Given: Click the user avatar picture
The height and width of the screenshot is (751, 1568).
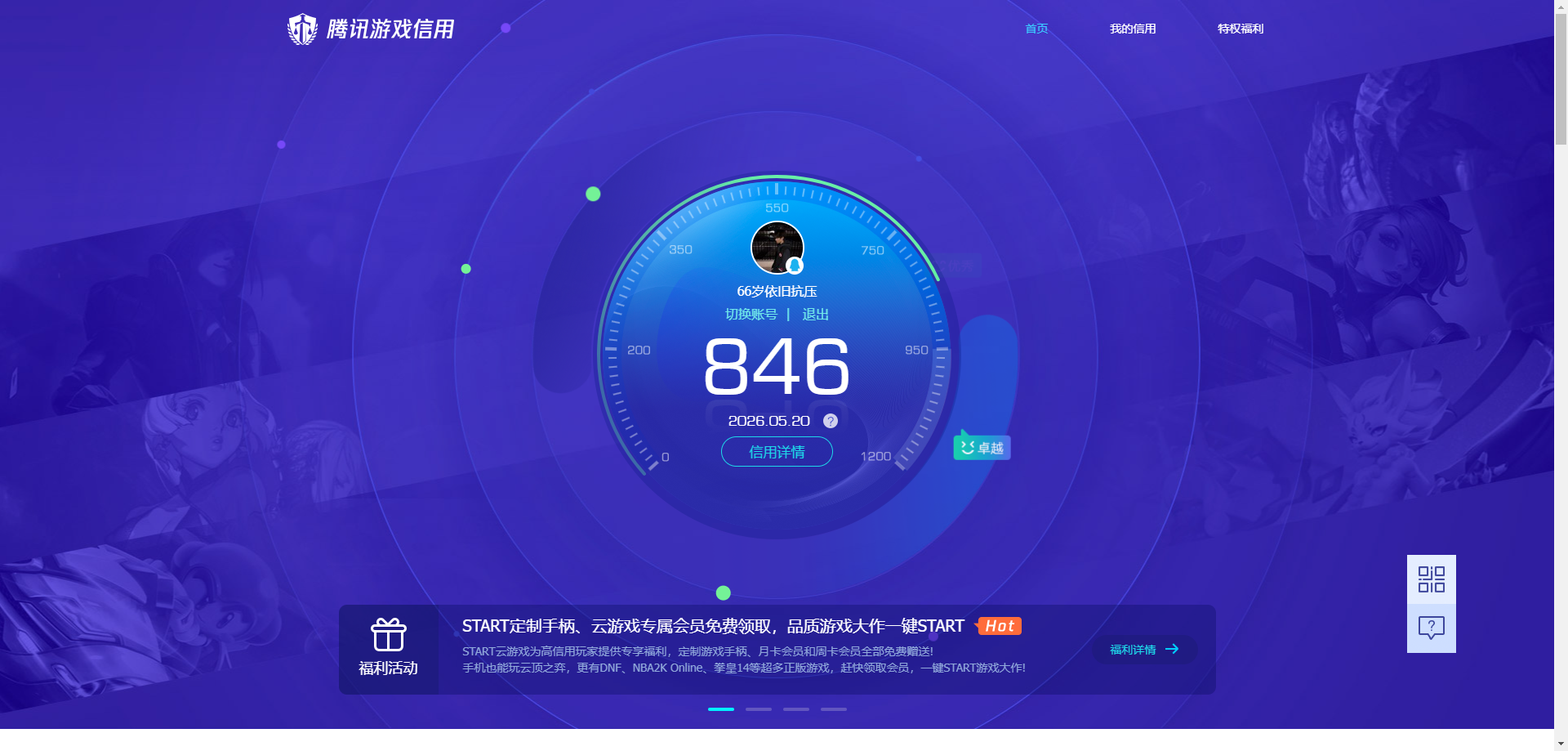Looking at the screenshot, I should pyautogui.click(x=777, y=248).
